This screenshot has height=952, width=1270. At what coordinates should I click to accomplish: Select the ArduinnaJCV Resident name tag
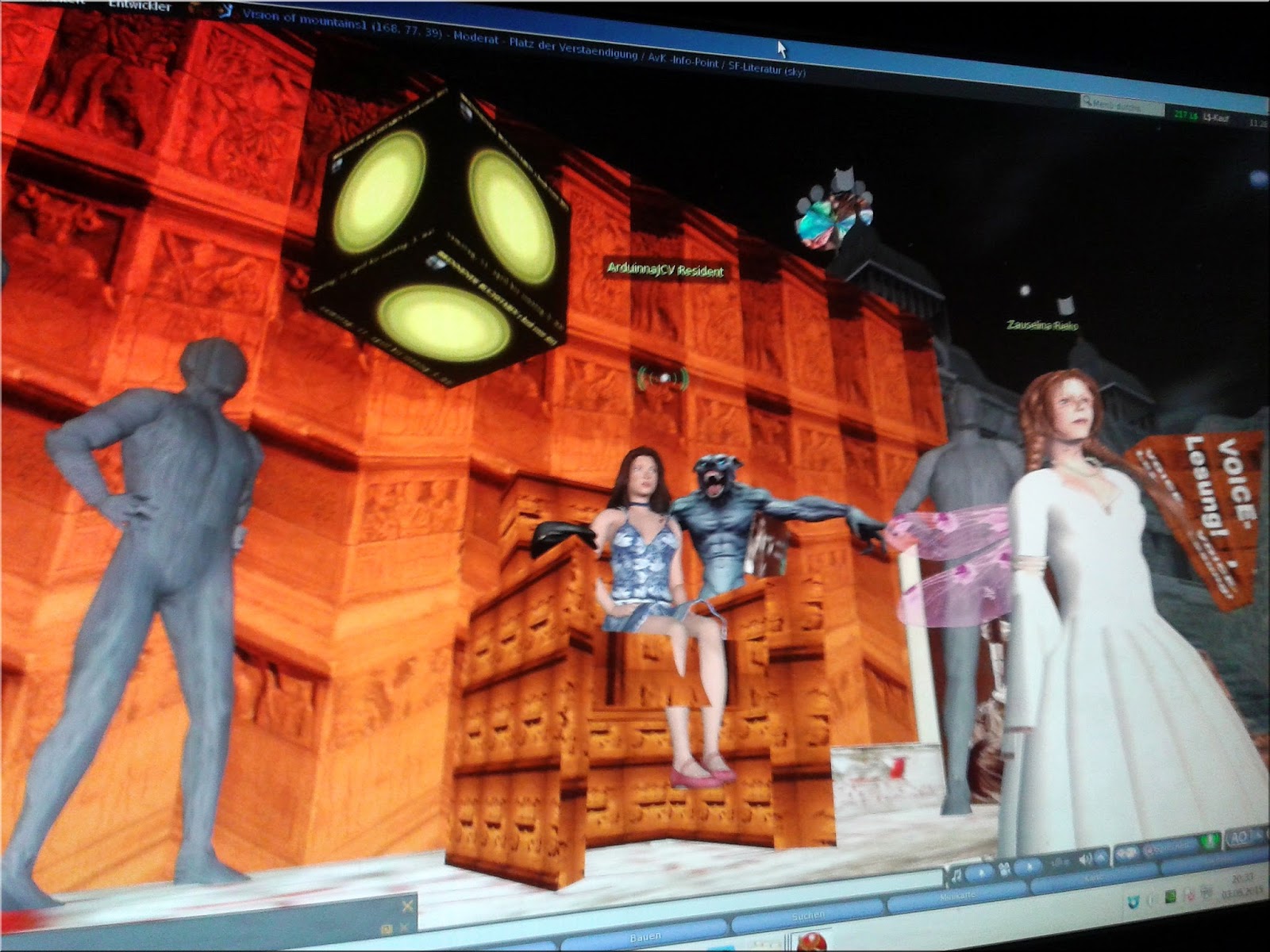pyautogui.click(x=665, y=270)
